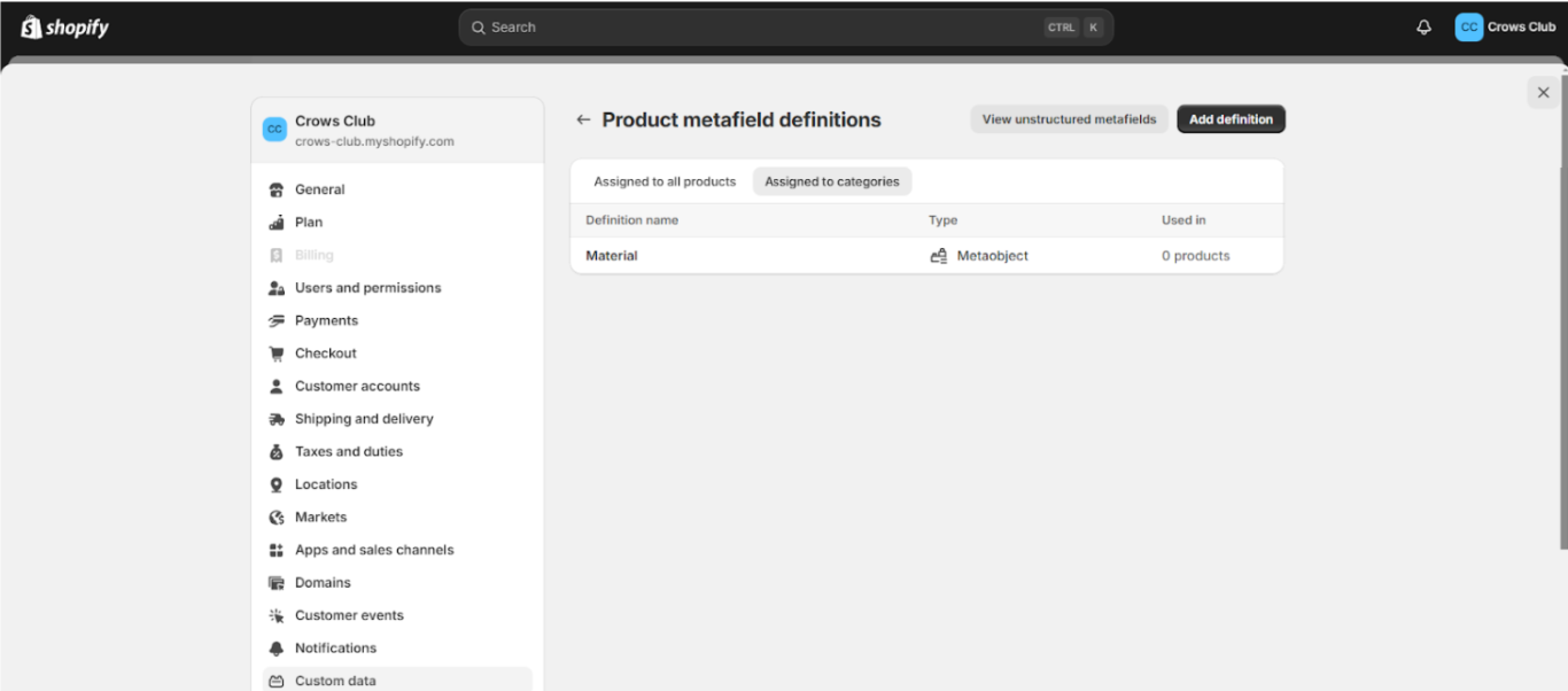Click the Apps and sales channels icon

click(x=276, y=550)
